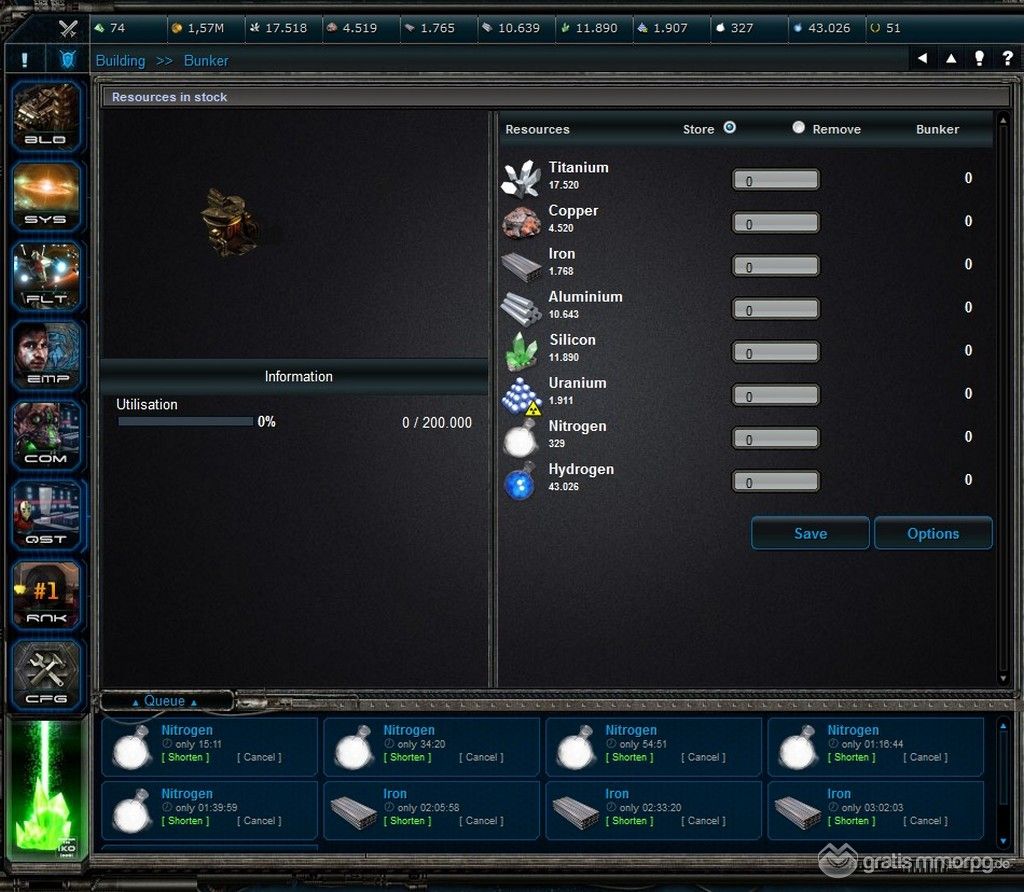The height and width of the screenshot is (892, 1024).
Task: Click the left arrow navigation icon
Action: point(922,59)
